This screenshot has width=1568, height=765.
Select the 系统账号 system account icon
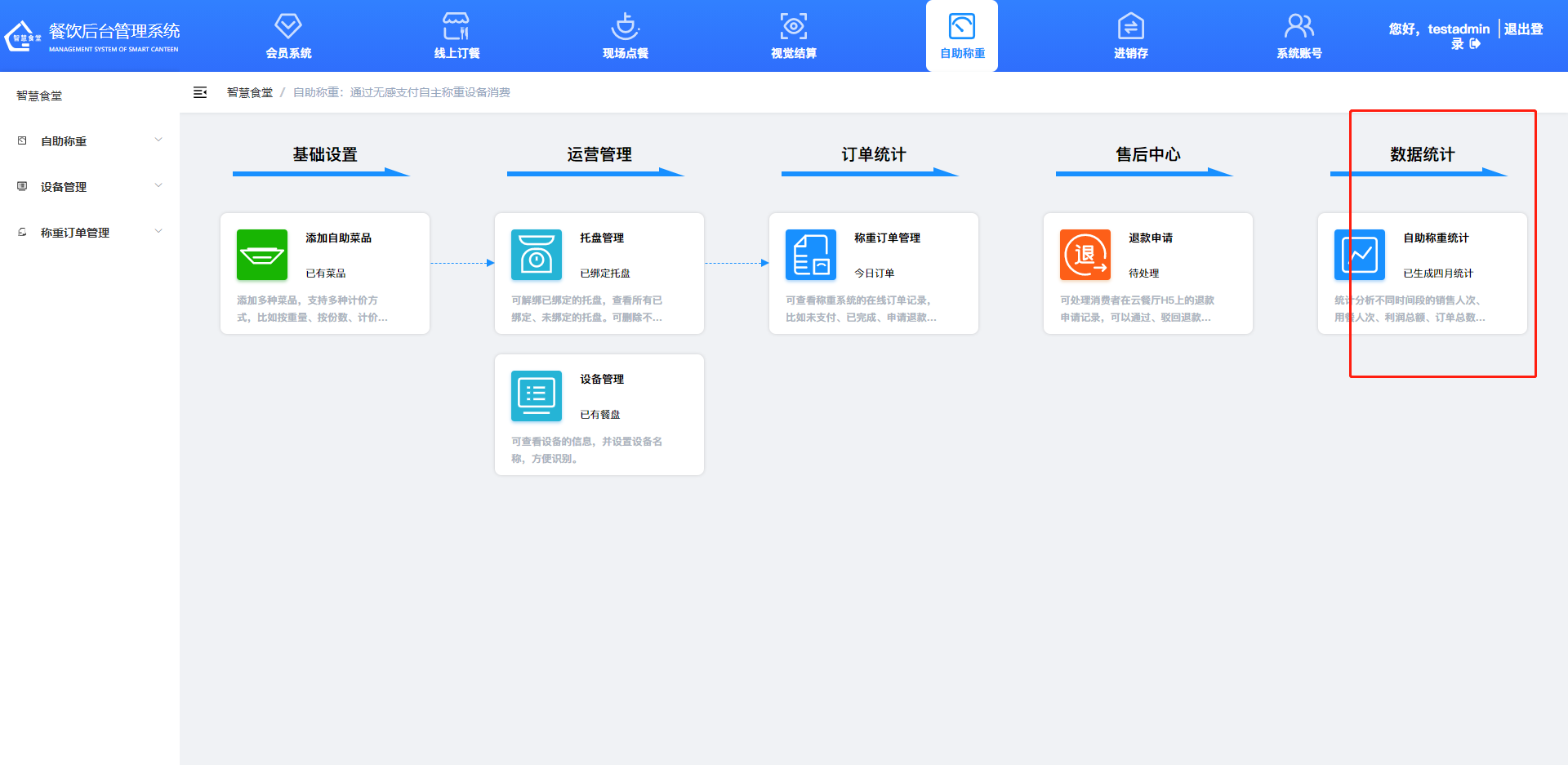tap(1298, 36)
